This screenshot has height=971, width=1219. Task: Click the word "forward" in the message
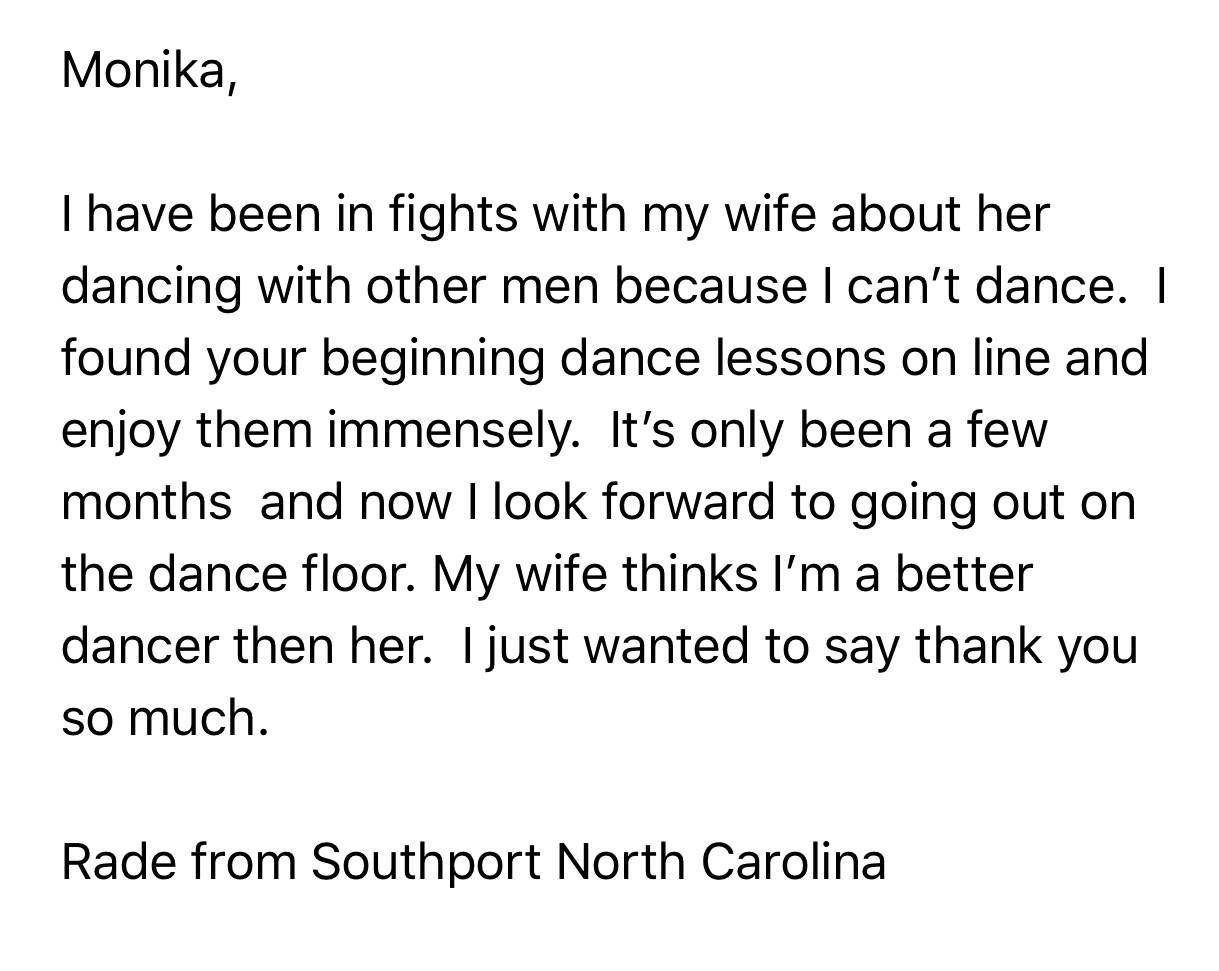688,502
